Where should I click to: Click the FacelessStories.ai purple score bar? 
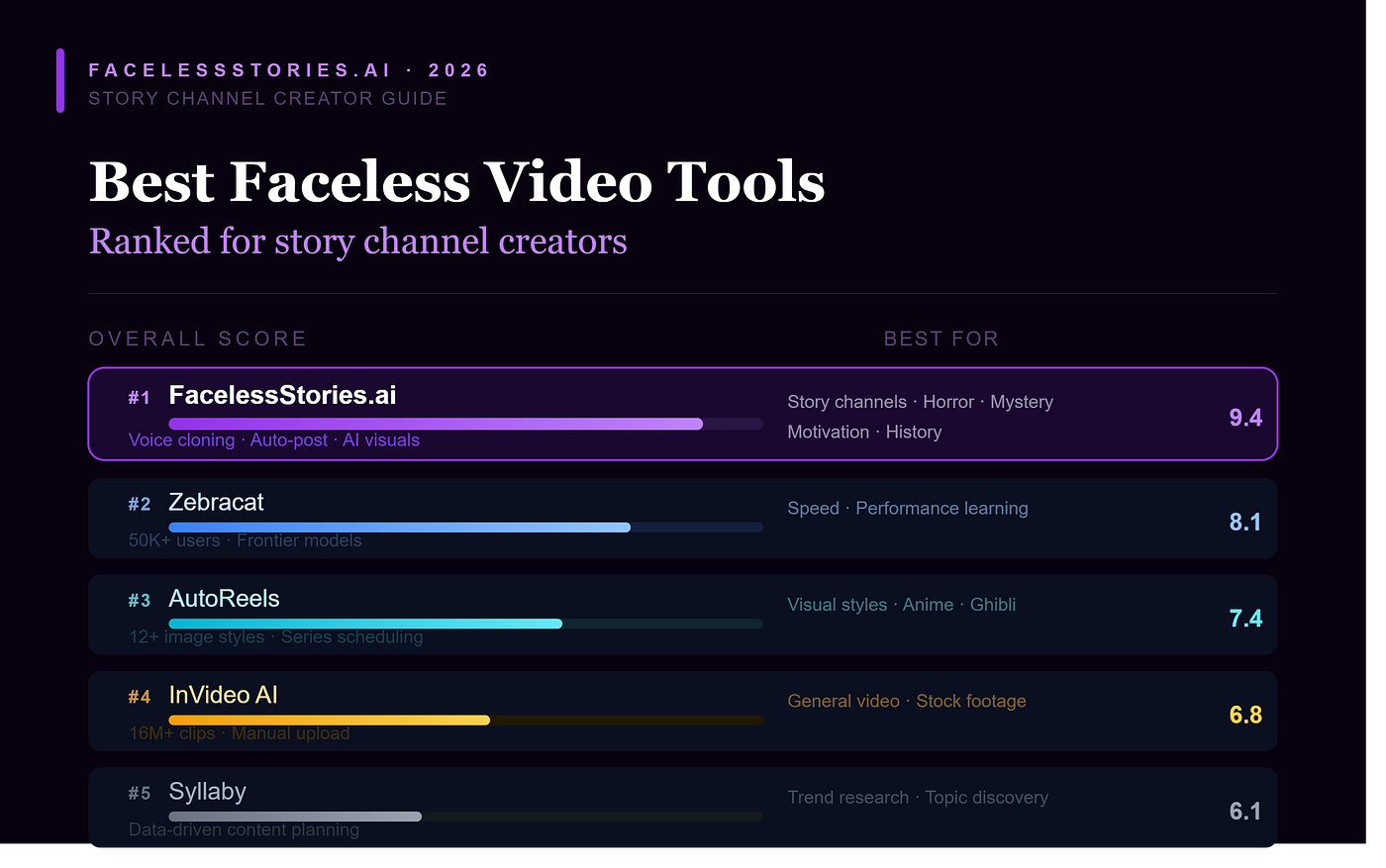click(x=436, y=424)
